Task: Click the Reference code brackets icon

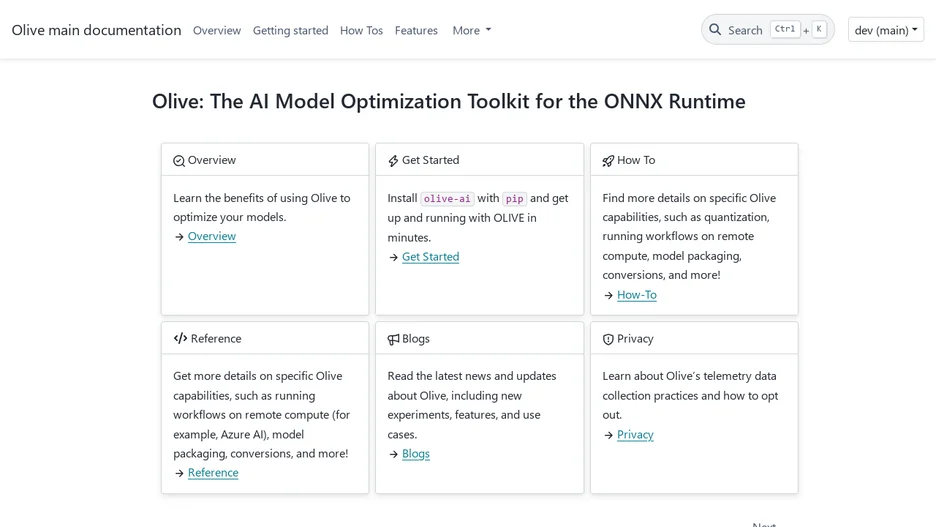Action: click(x=180, y=338)
